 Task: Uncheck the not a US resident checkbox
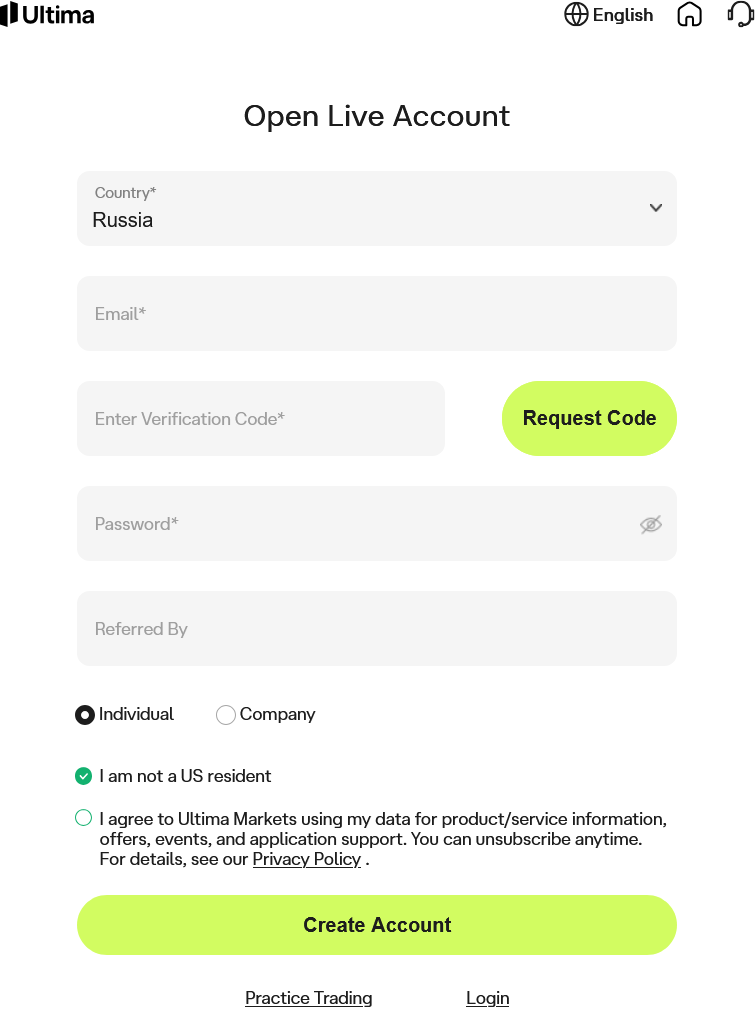(x=84, y=776)
